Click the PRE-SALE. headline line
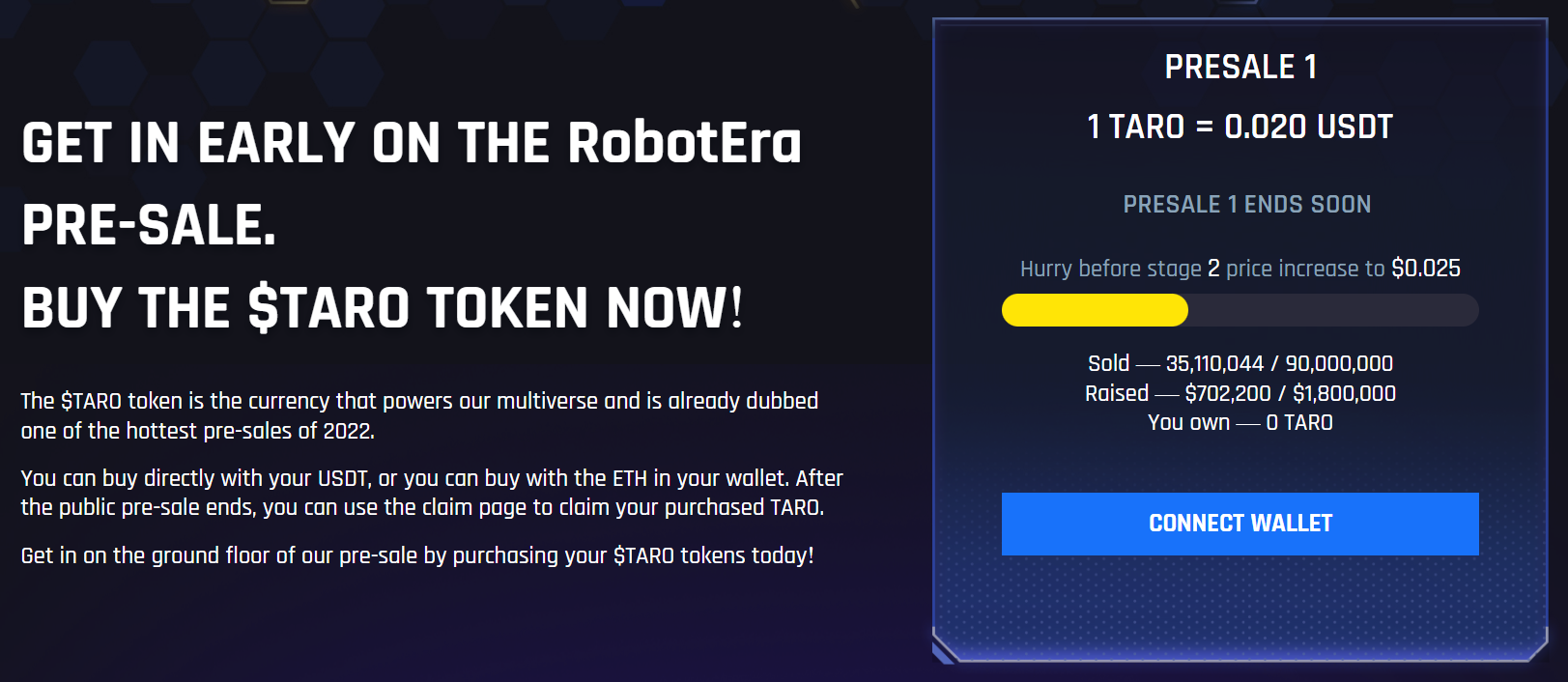The width and height of the screenshot is (1568, 682). tap(149, 225)
